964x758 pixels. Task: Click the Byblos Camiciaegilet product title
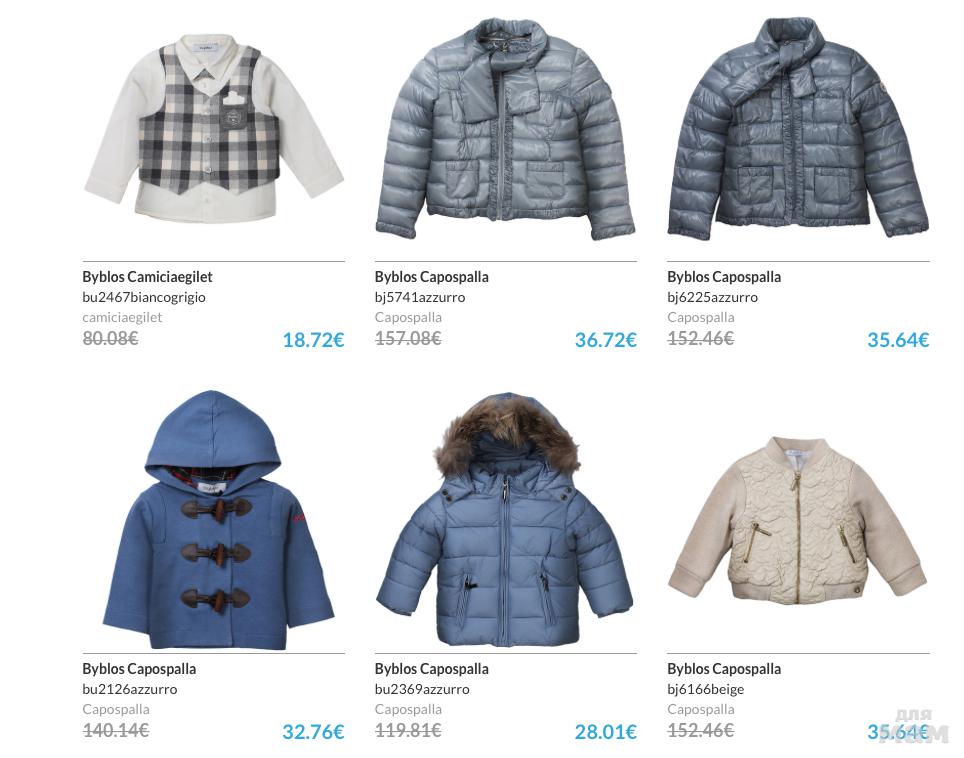(148, 277)
